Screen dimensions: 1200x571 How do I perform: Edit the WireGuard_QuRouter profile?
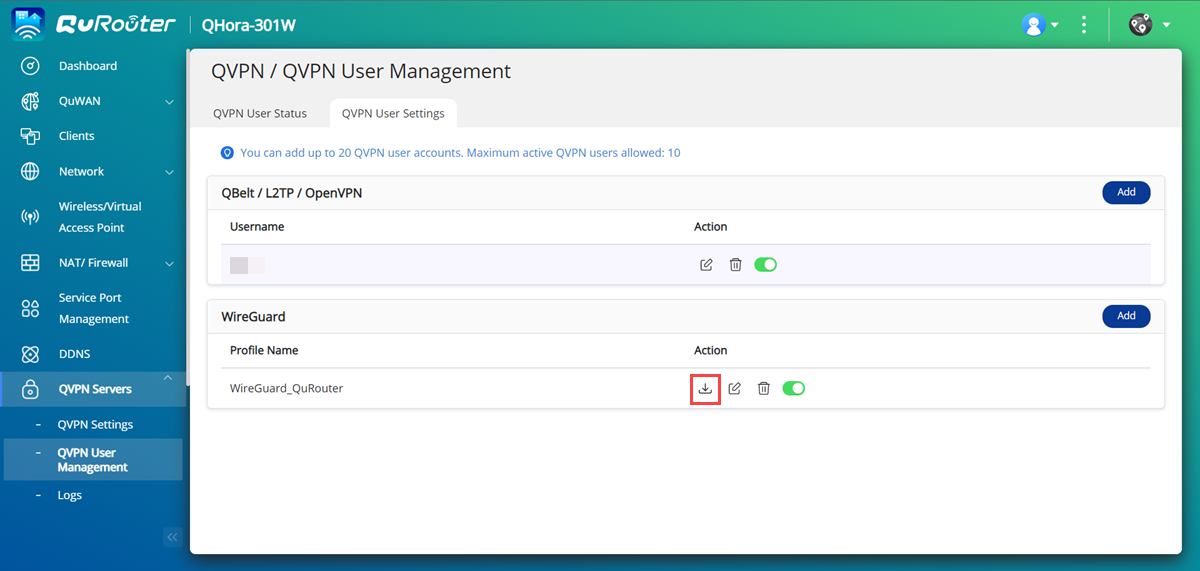click(734, 388)
